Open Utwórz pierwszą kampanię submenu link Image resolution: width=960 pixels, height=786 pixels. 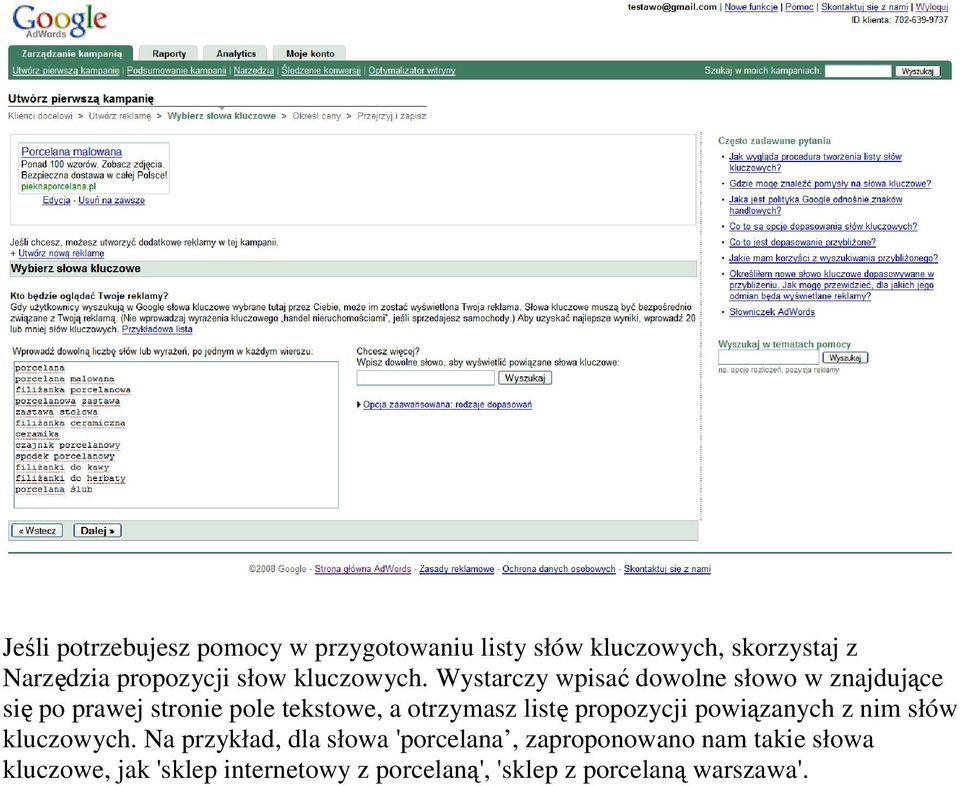66,71
